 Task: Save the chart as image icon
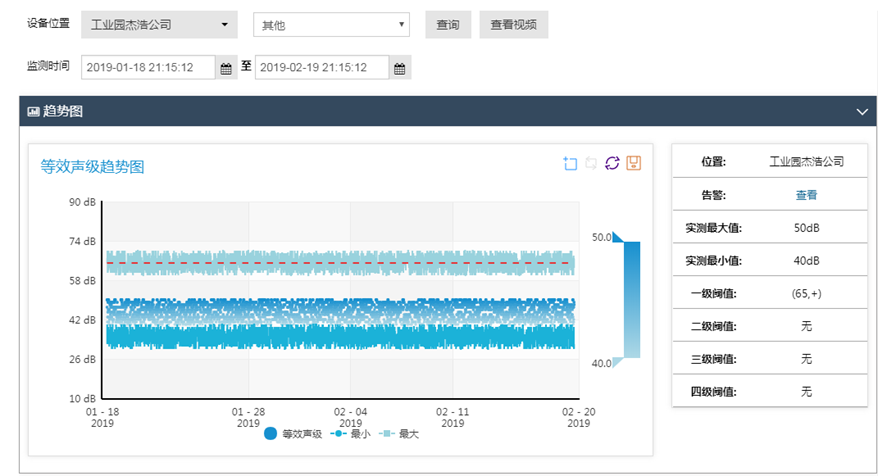point(633,163)
